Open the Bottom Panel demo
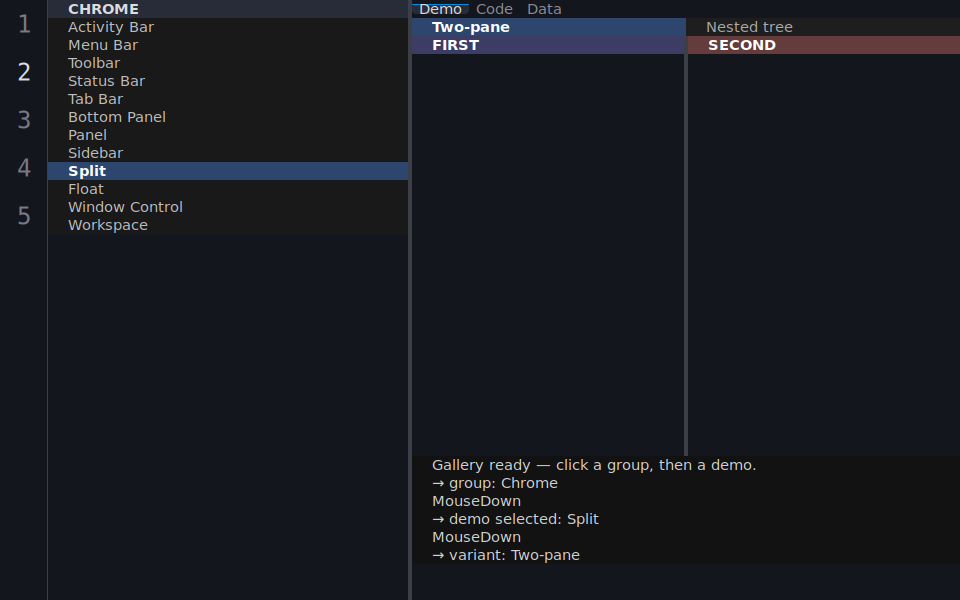Viewport: 960px width, 600px height. click(228, 117)
